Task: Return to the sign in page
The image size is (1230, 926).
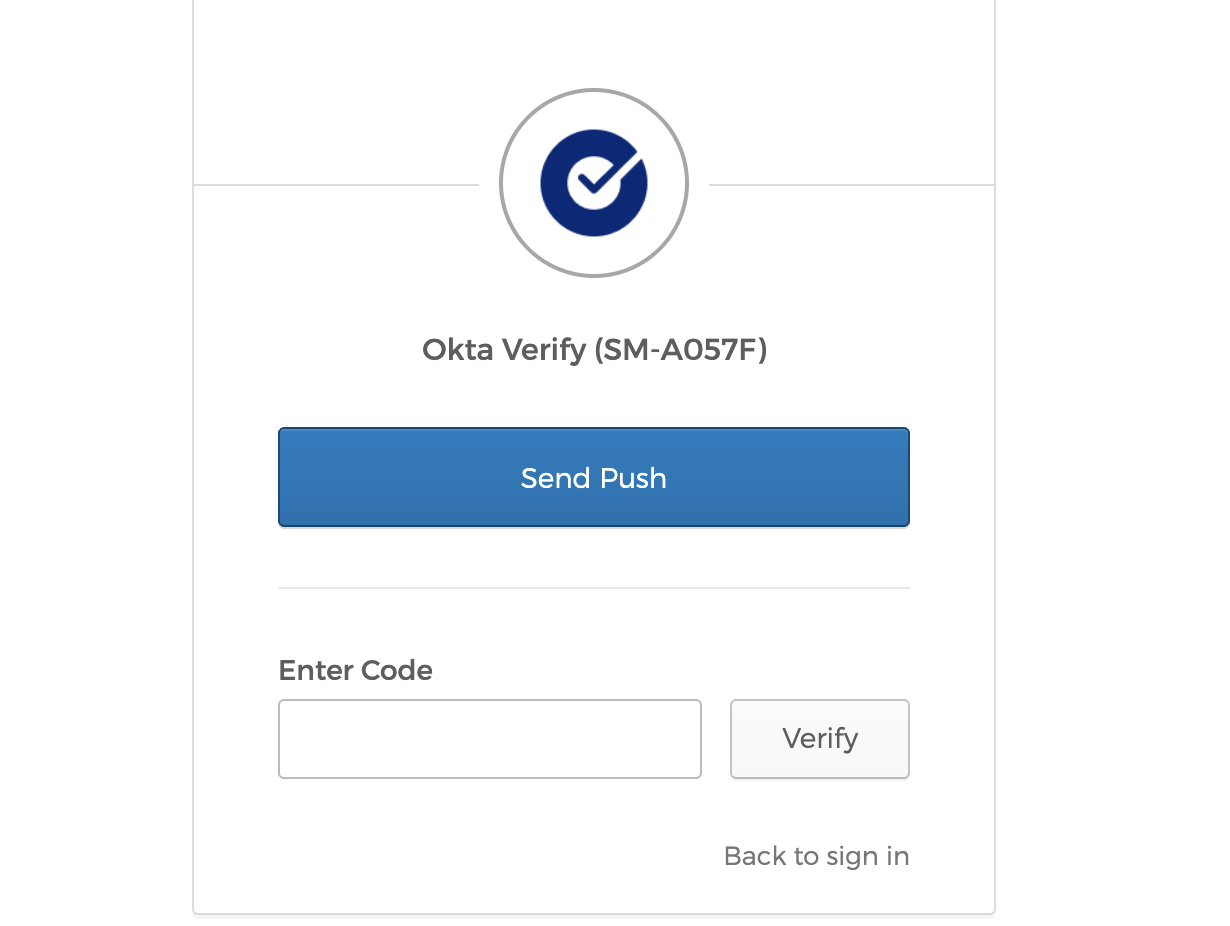Action: pos(816,856)
